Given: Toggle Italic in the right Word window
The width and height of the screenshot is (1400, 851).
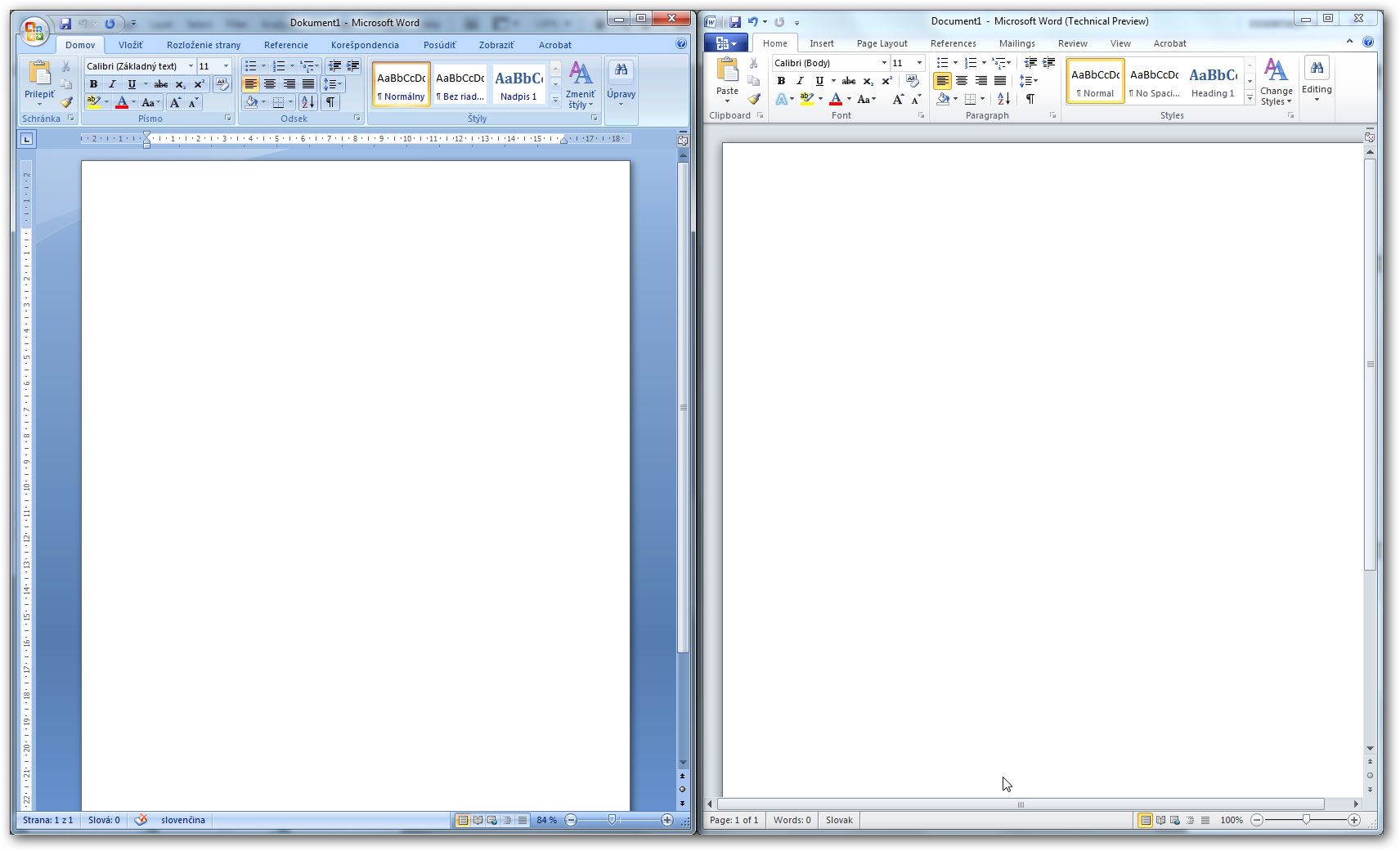Looking at the screenshot, I should click(800, 81).
